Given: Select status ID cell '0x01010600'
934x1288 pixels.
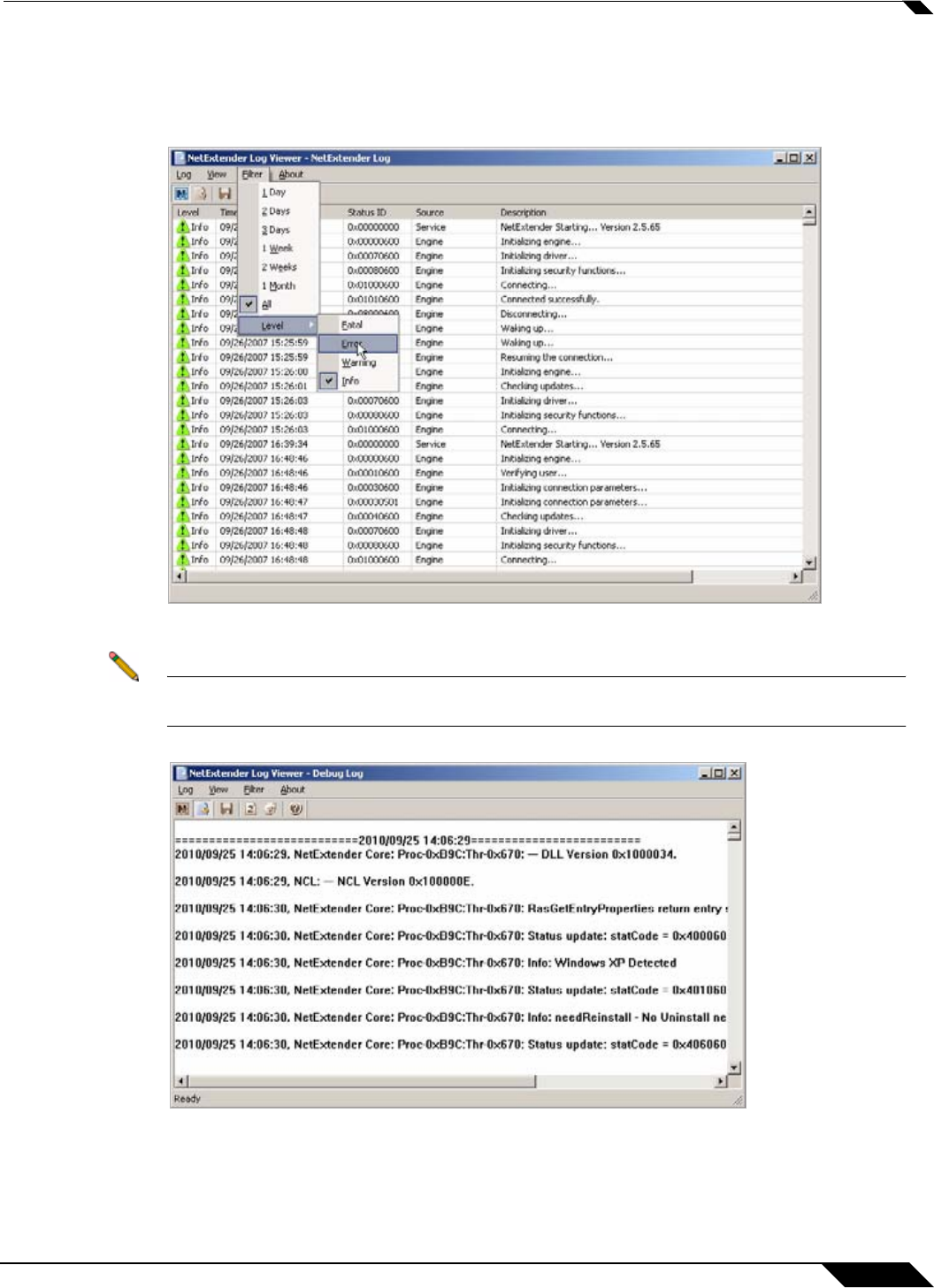Looking at the screenshot, I should pos(373,300).
